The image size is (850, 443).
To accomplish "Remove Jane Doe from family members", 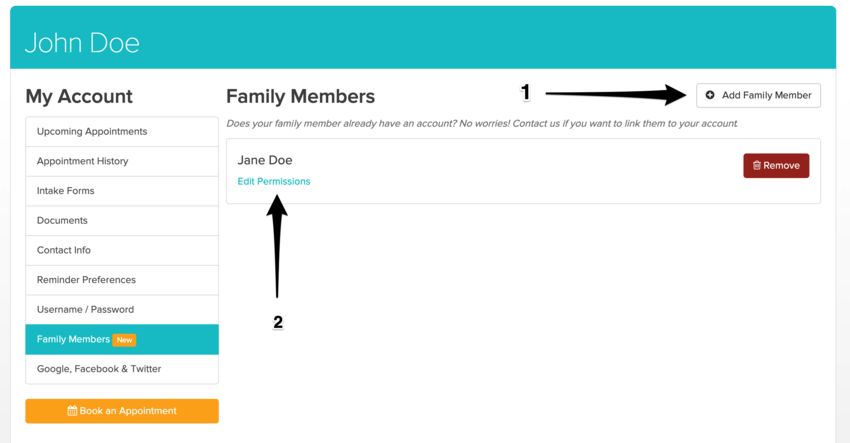I will pos(776,166).
